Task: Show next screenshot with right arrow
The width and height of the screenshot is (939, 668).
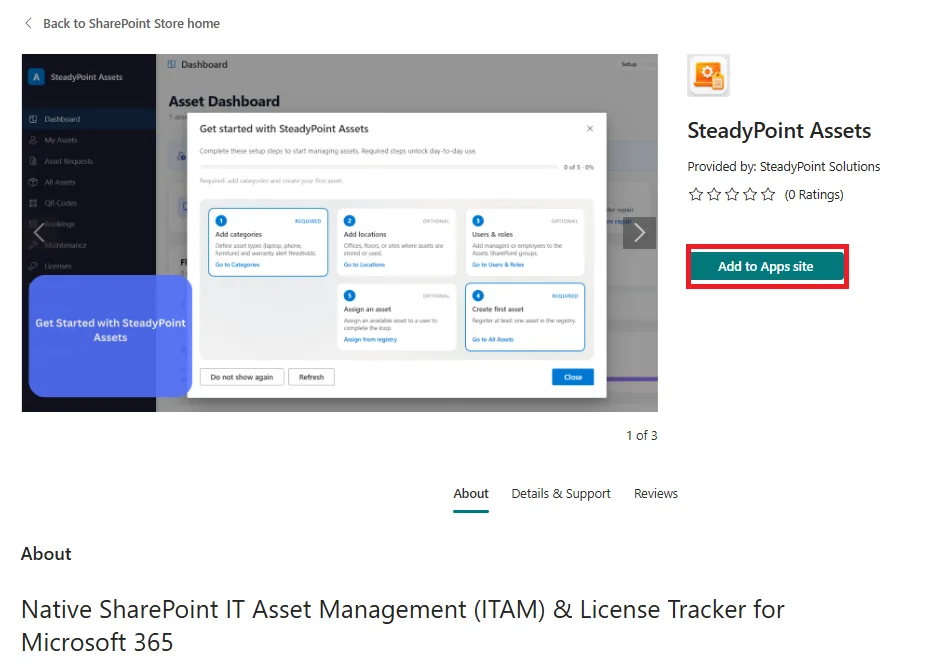Action: coord(639,232)
